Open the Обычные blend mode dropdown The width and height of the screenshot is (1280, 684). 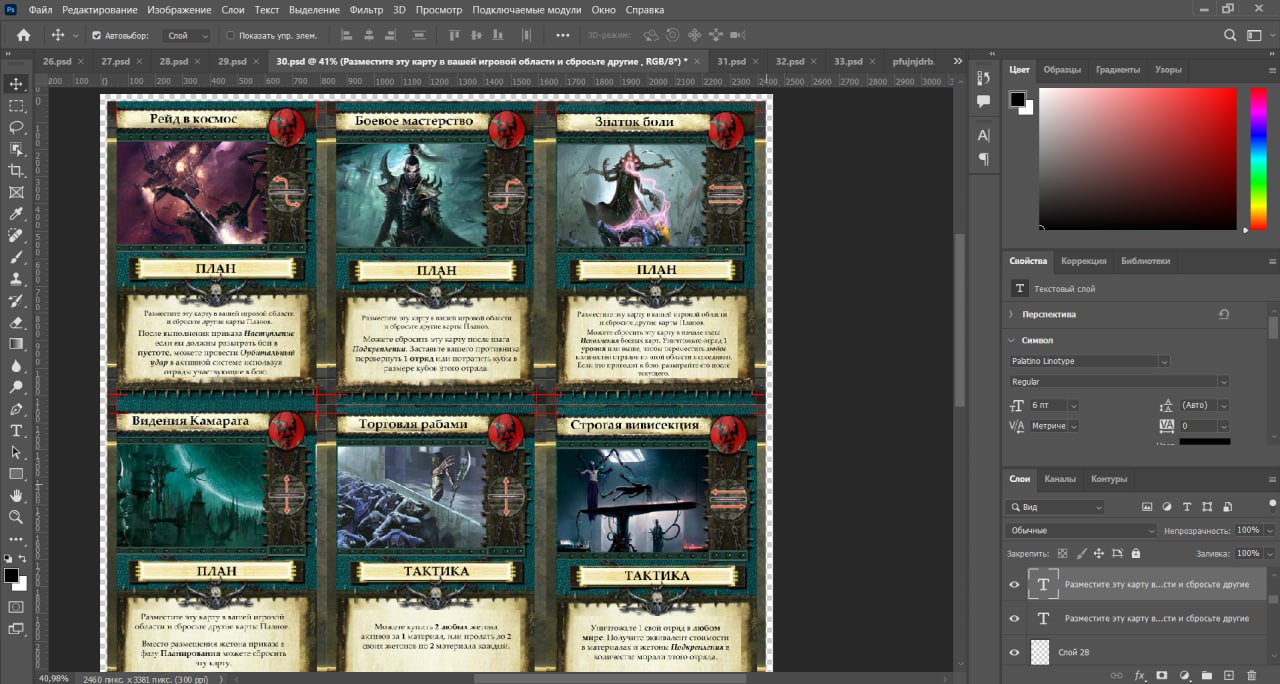tap(1080, 530)
